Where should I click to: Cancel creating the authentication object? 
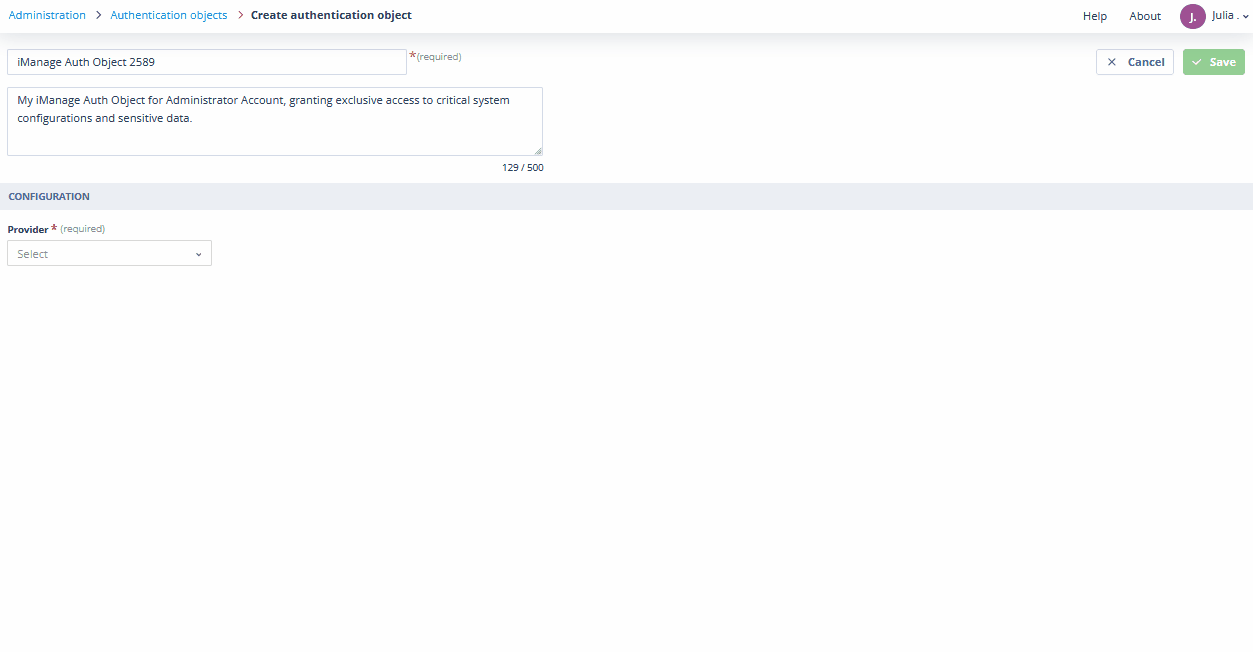click(1135, 62)
